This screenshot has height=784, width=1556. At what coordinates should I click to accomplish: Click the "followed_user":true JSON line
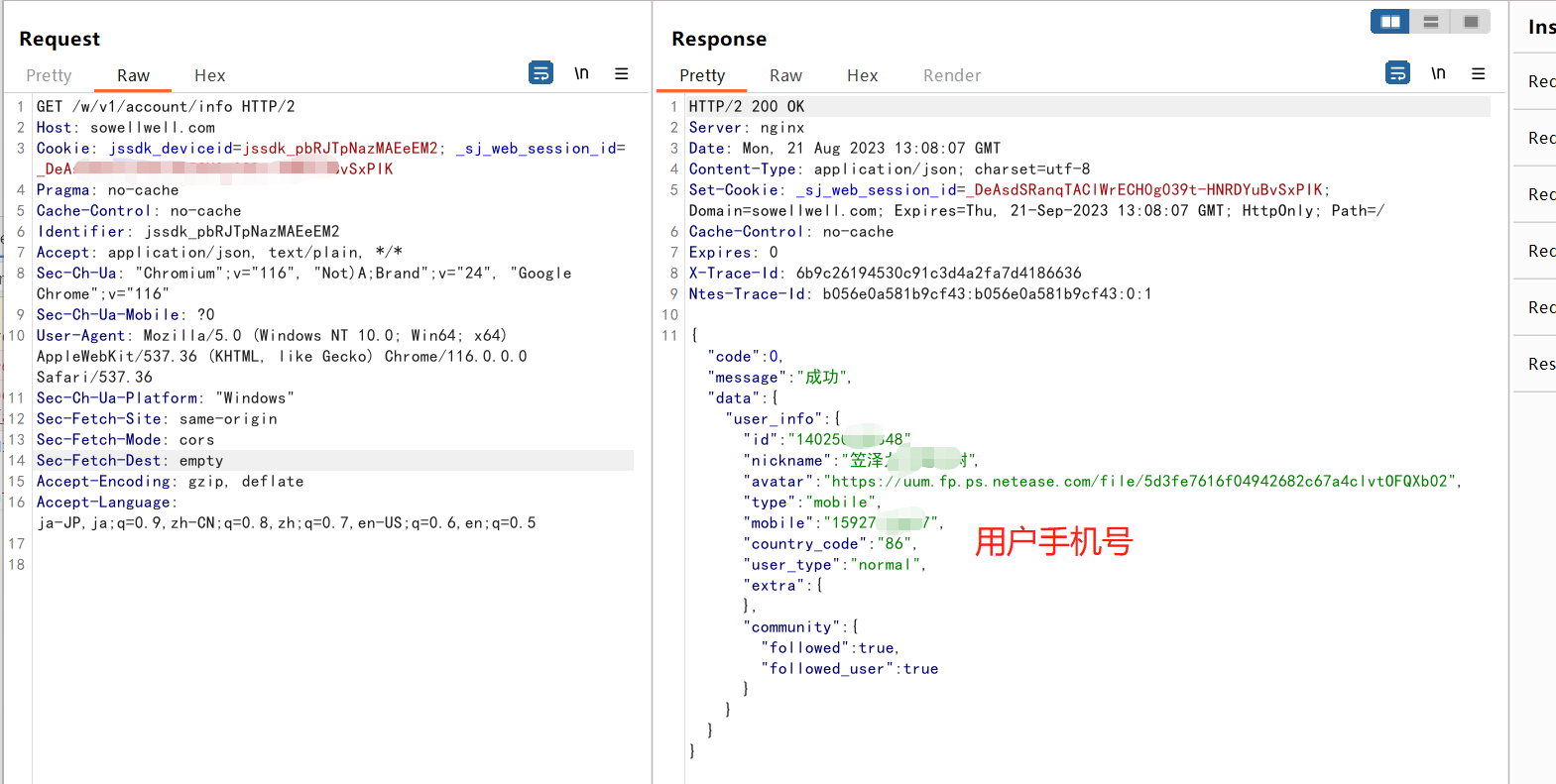tap(850, 668)
